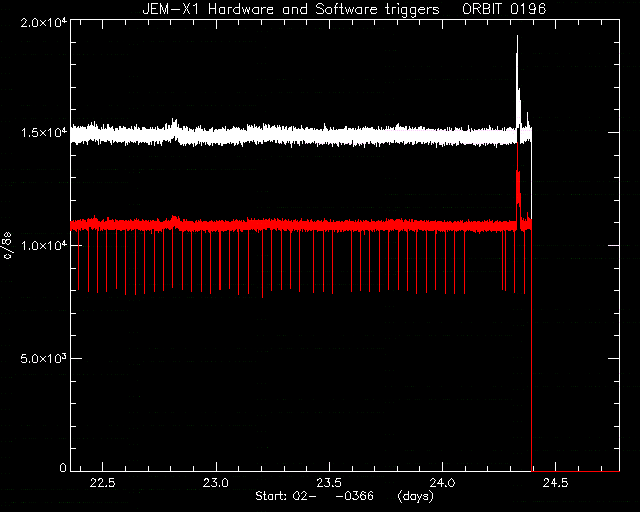Click the y-axis label 5.0×10³
The width and height of the screenshot is (640, 512).
[x=44, y=358]
